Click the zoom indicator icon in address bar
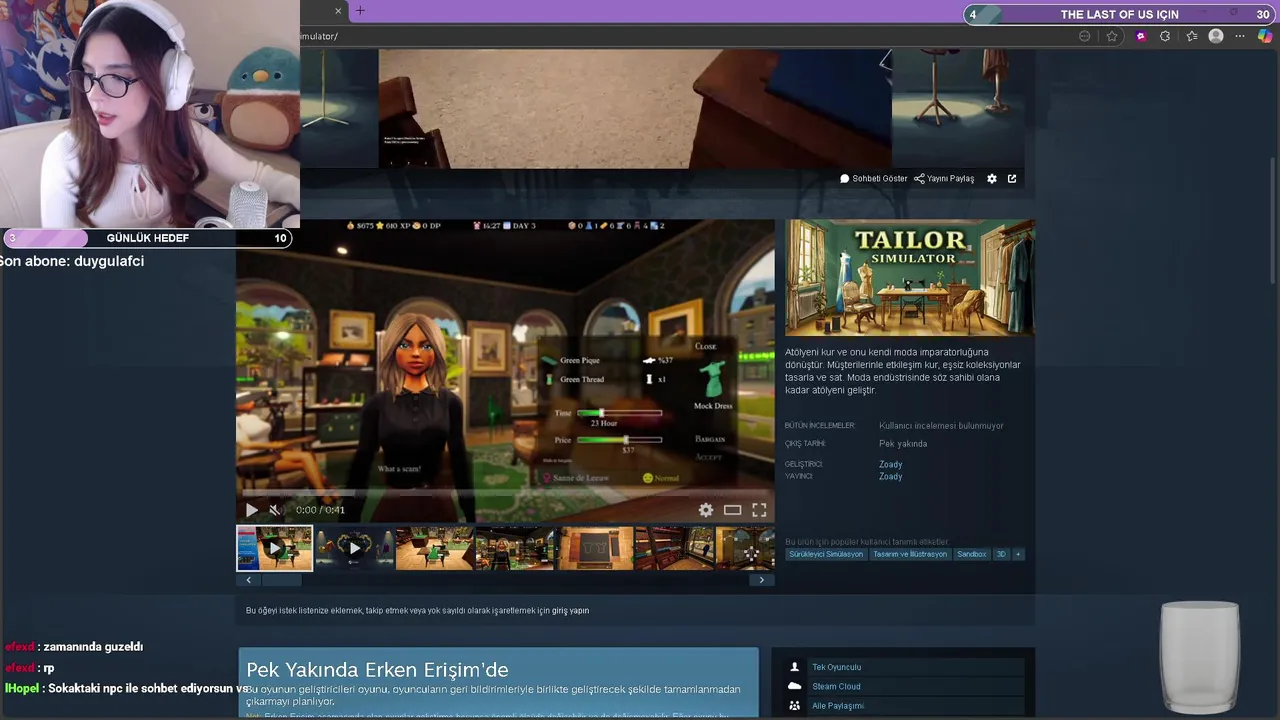 1084,36
